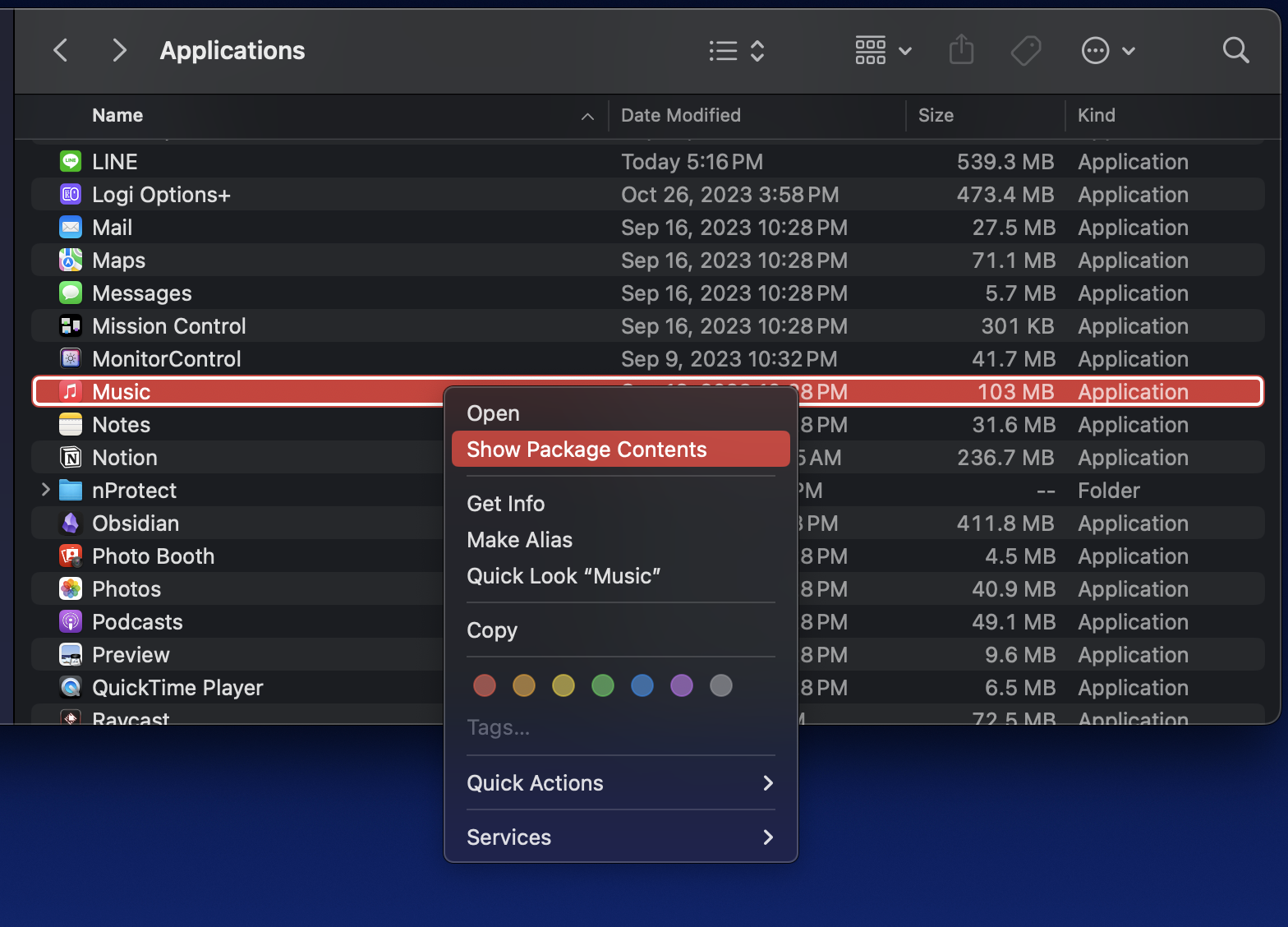Click the 27.5 MB size of Mail
The image size is (1288, 927).
click(1014, 228)
